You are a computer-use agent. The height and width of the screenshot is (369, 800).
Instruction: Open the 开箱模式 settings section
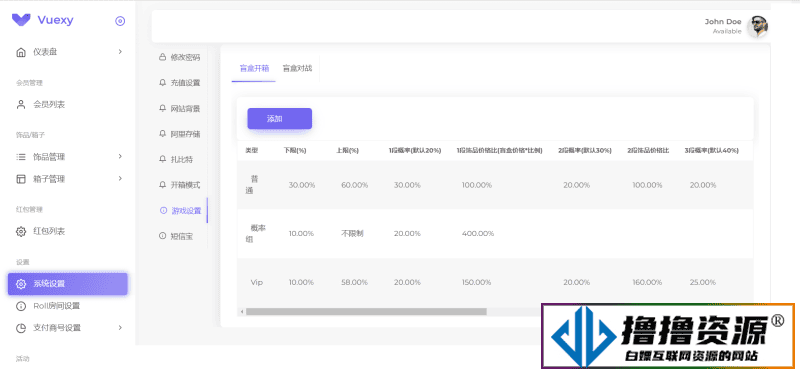point(180,185)
